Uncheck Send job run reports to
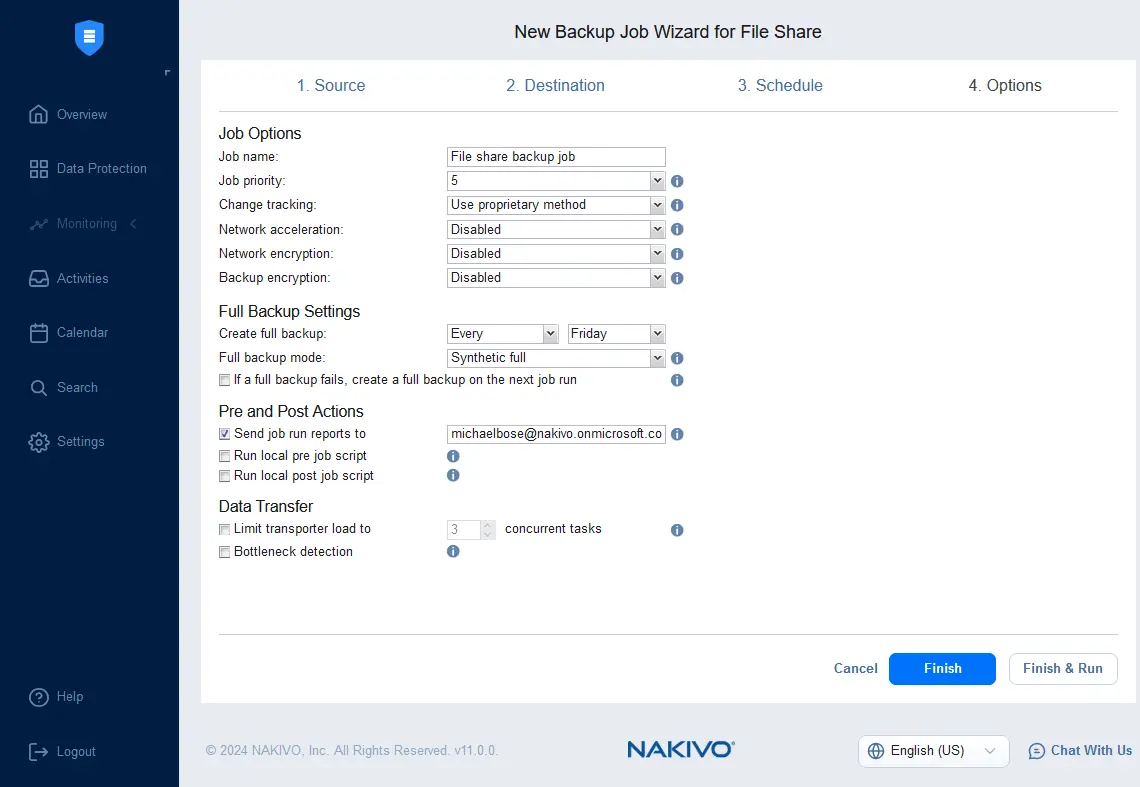The width and height of the screenshot is (1140, 787). point(225,434)
